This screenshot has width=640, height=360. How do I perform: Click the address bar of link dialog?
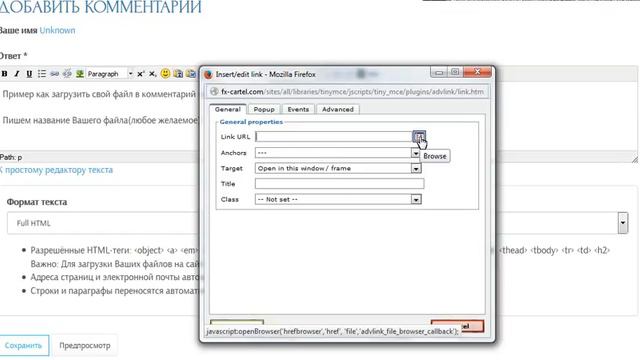point(348,92)
